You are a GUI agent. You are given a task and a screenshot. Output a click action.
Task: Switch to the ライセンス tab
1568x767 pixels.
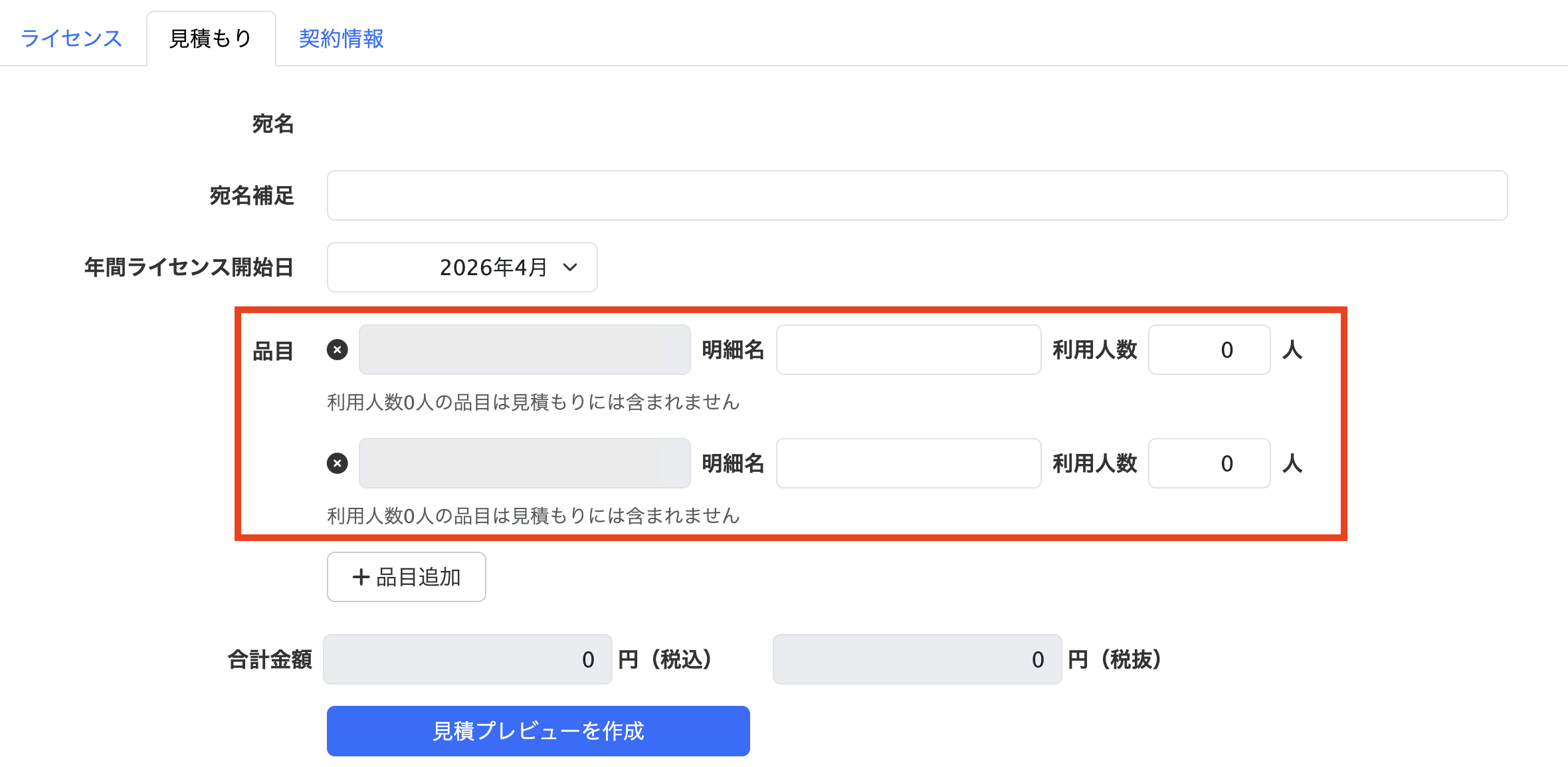coord(72,39)
